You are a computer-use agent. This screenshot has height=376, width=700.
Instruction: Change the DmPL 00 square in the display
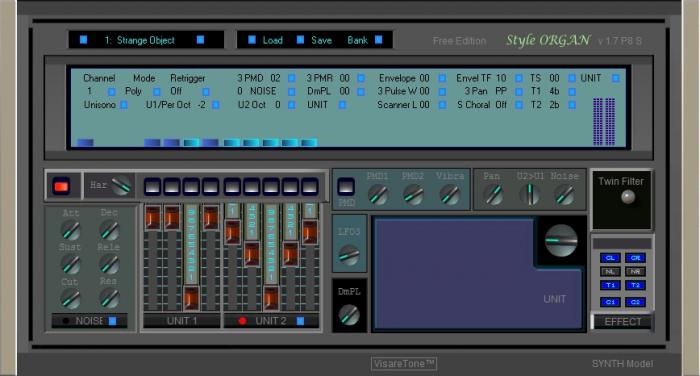(x=361, y=92)
